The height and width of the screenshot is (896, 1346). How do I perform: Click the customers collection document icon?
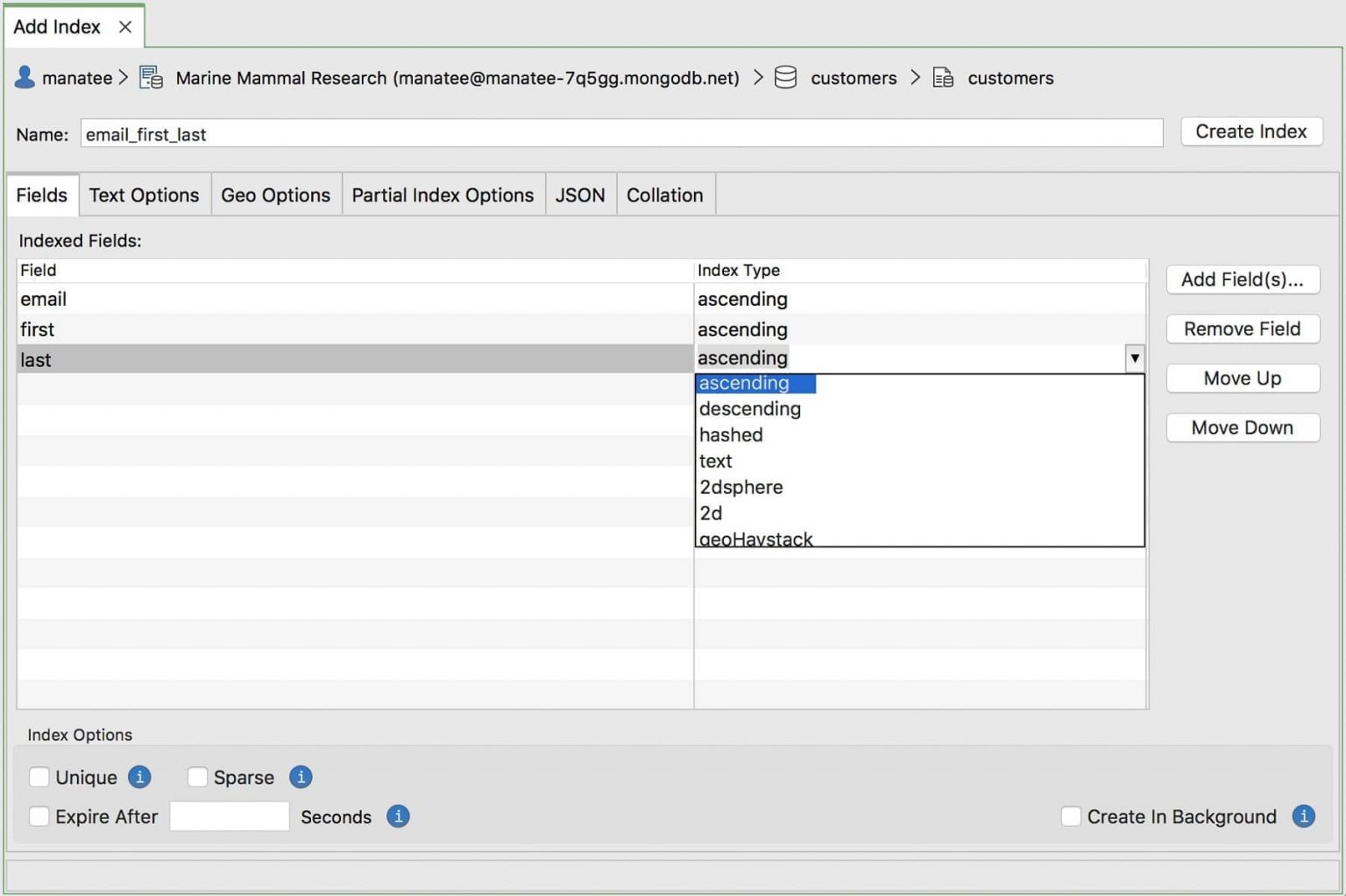(943, 77)
